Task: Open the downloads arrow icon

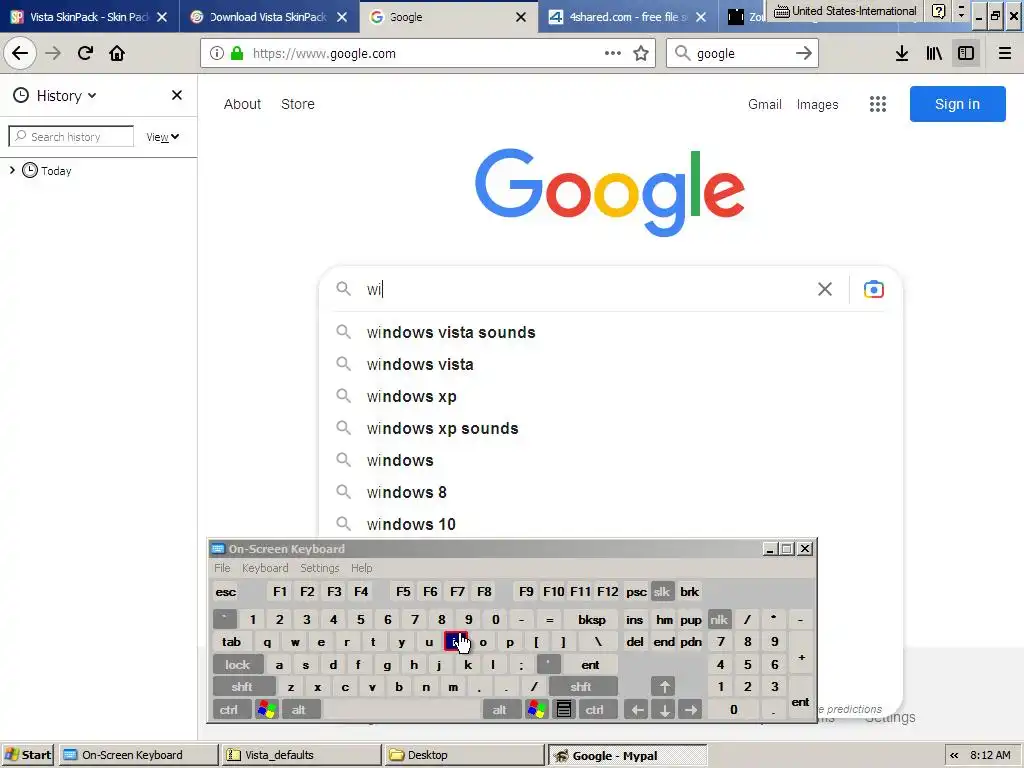Action: tap(901, 54)
